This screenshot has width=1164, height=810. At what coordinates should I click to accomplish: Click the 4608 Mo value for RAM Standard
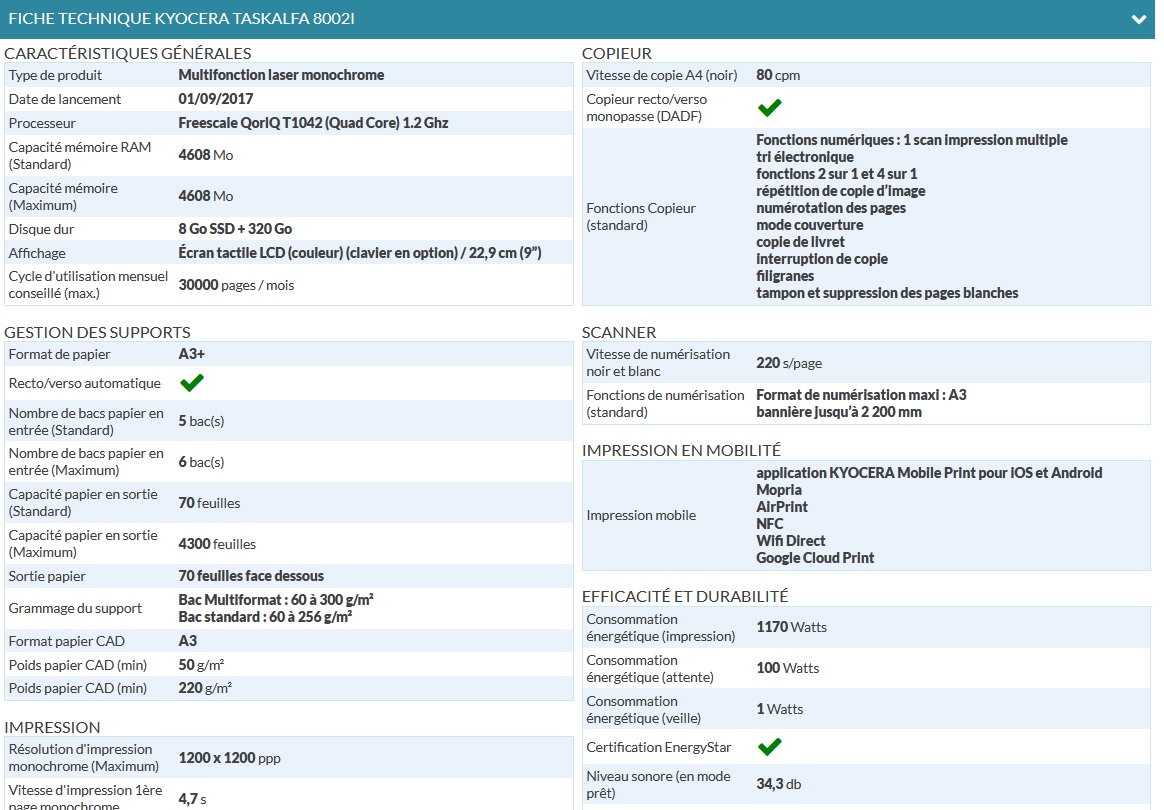[x=206, y=155]
